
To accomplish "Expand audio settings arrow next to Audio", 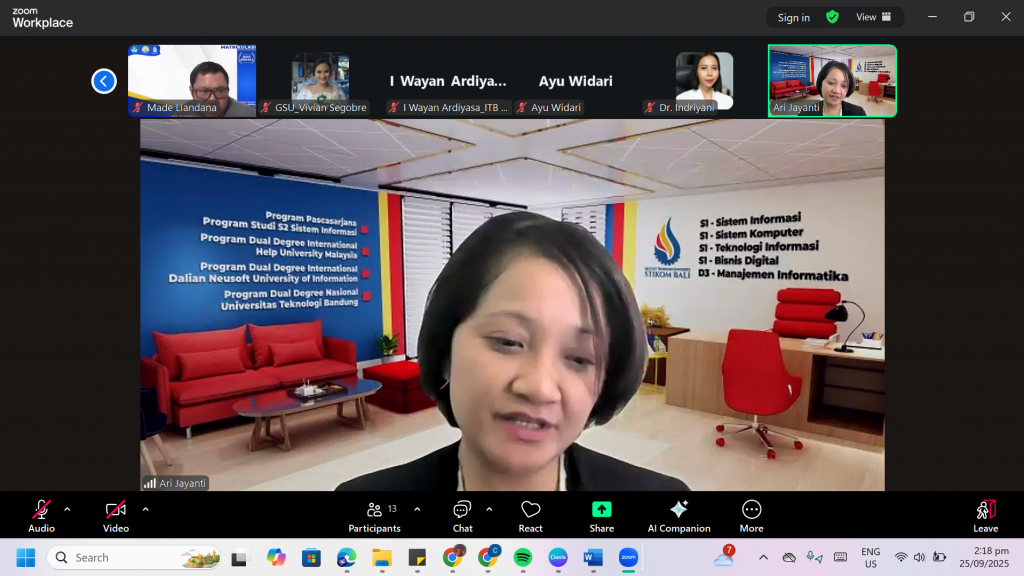I will click(x=67, y=509).
